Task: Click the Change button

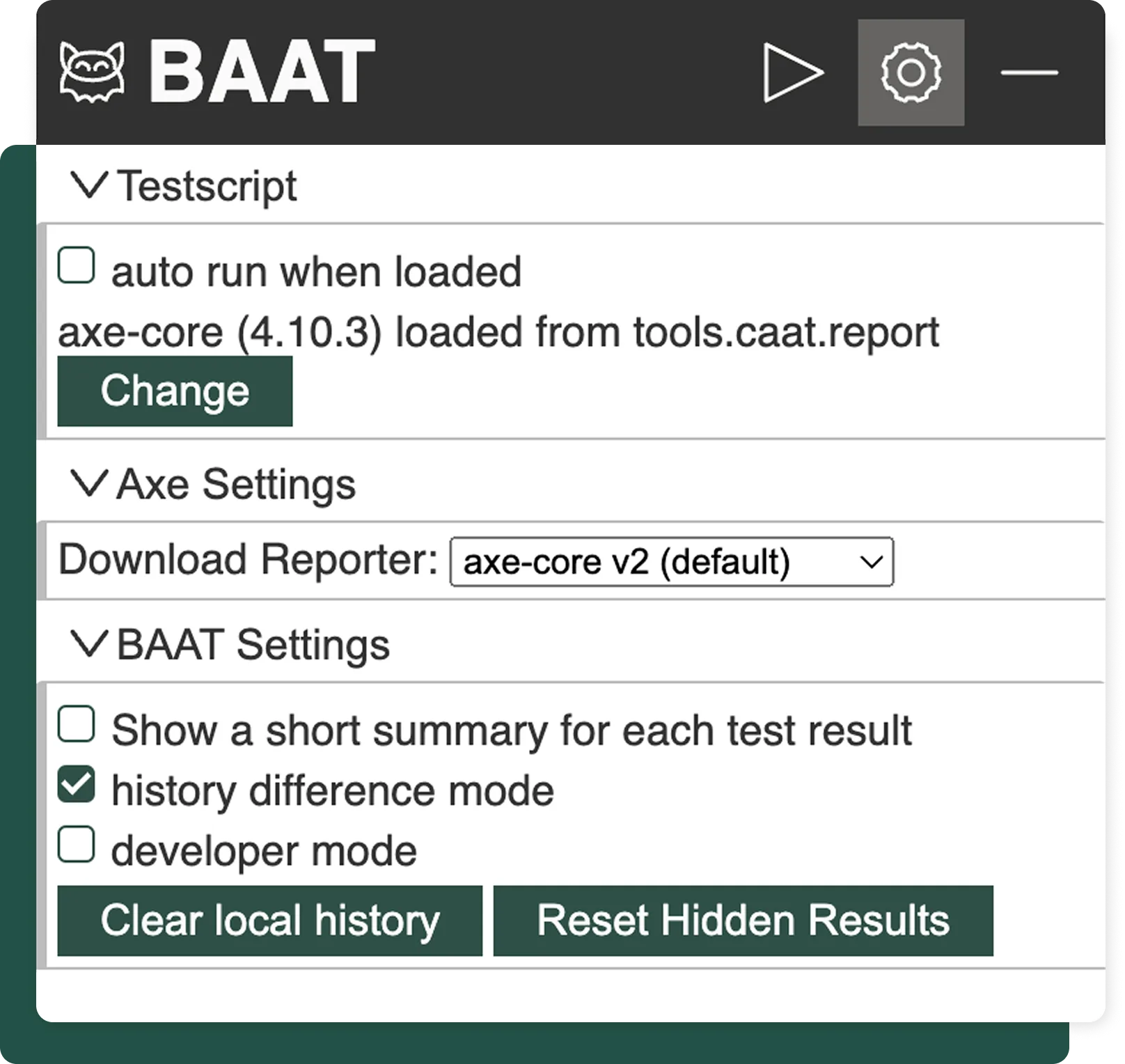Action: click(x=175, y=391)
